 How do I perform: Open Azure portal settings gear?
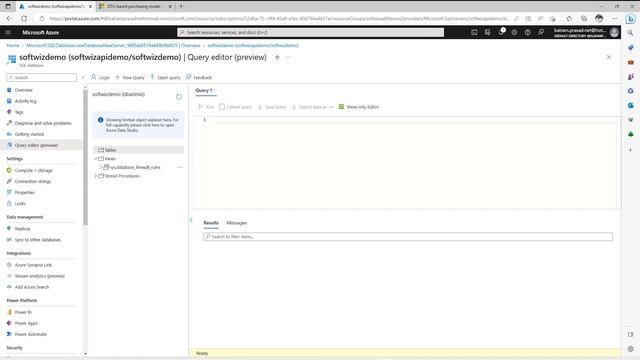coord(514,32)
